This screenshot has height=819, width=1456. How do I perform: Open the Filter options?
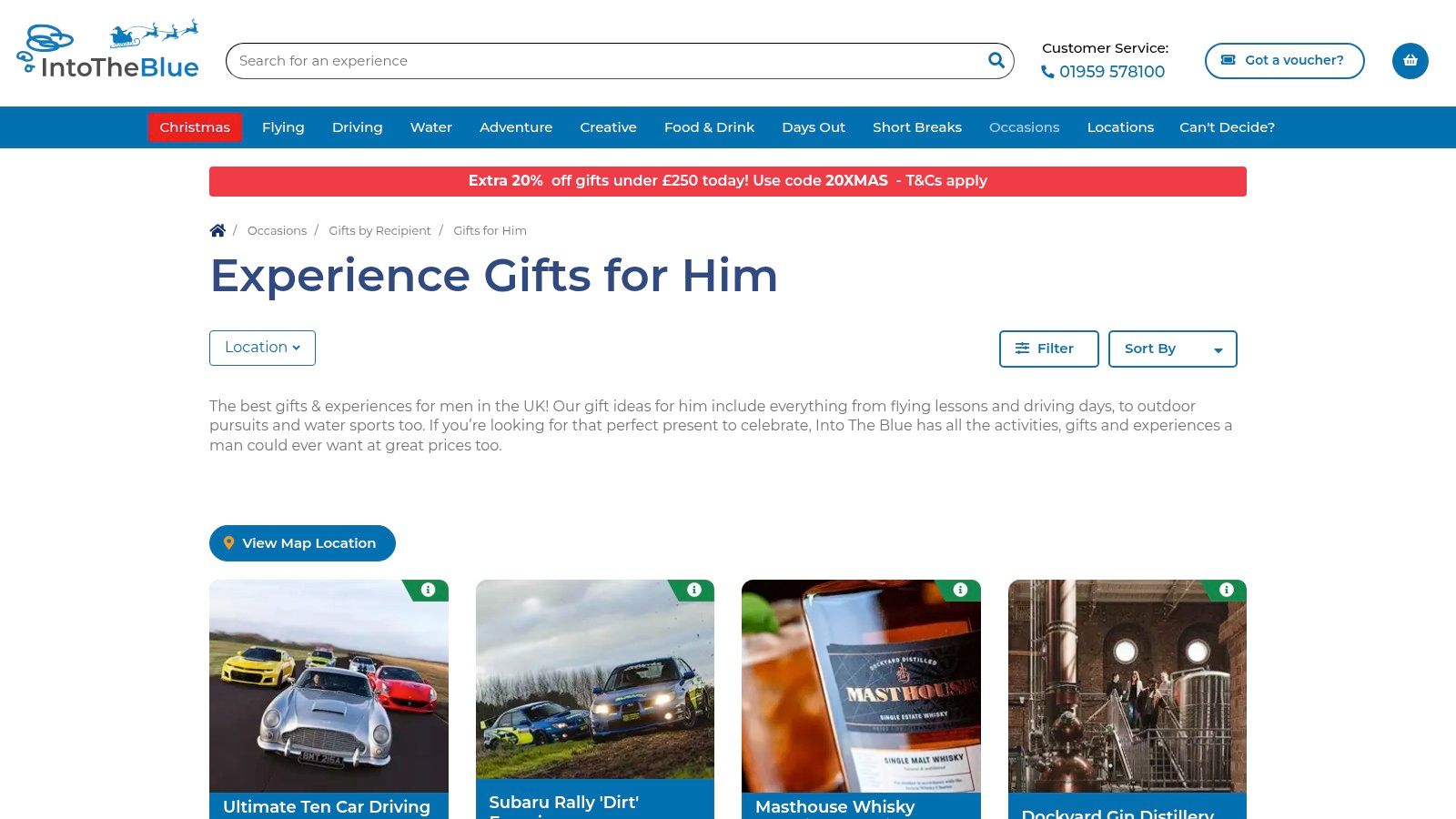tap(1048, 349)
